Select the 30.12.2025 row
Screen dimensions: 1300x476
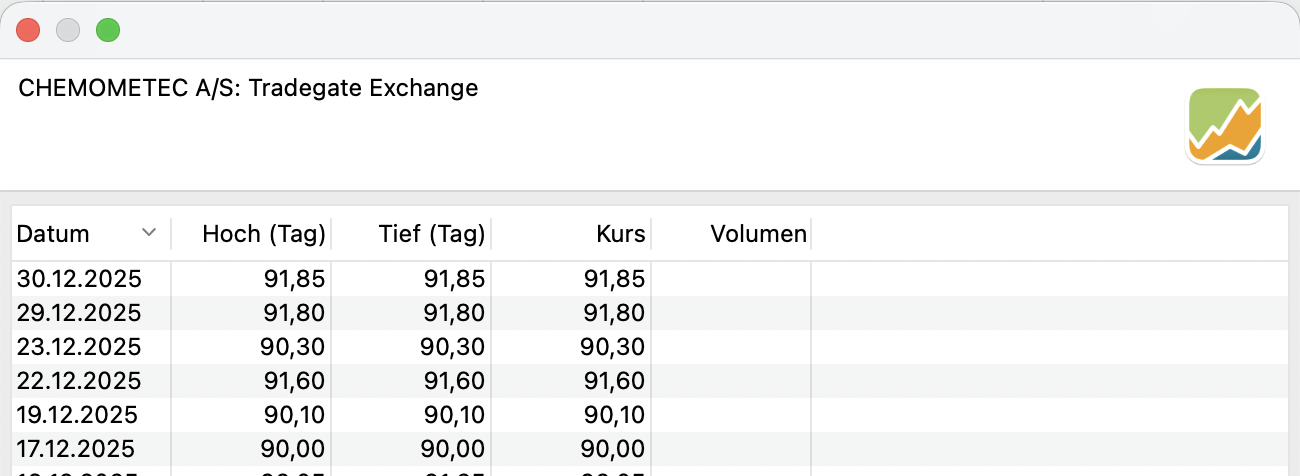80,279
